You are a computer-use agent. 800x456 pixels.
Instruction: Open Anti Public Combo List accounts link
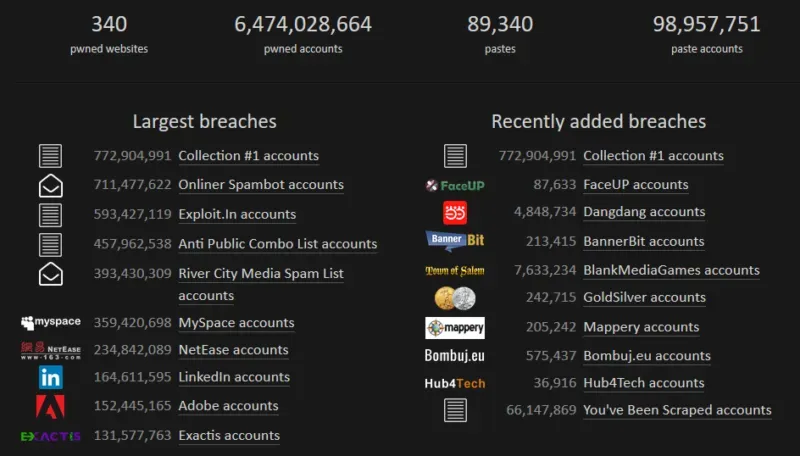pyautogui.click(x=277, y=244)
